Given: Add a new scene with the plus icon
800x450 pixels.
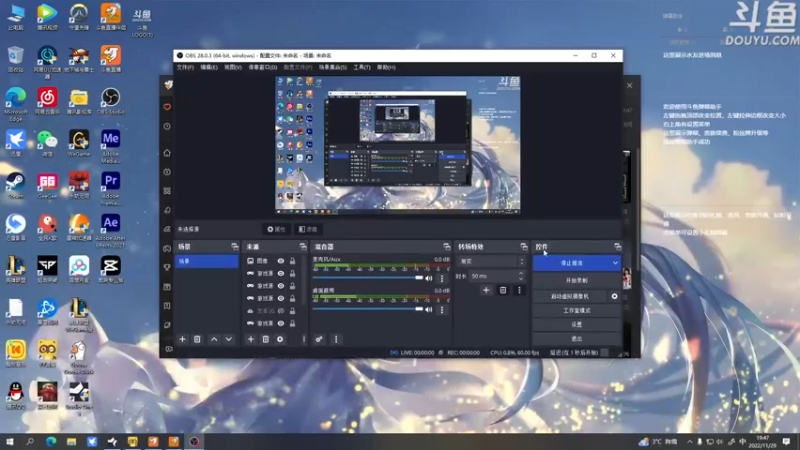Looking at the screenshot, I should tap(182, 339).
